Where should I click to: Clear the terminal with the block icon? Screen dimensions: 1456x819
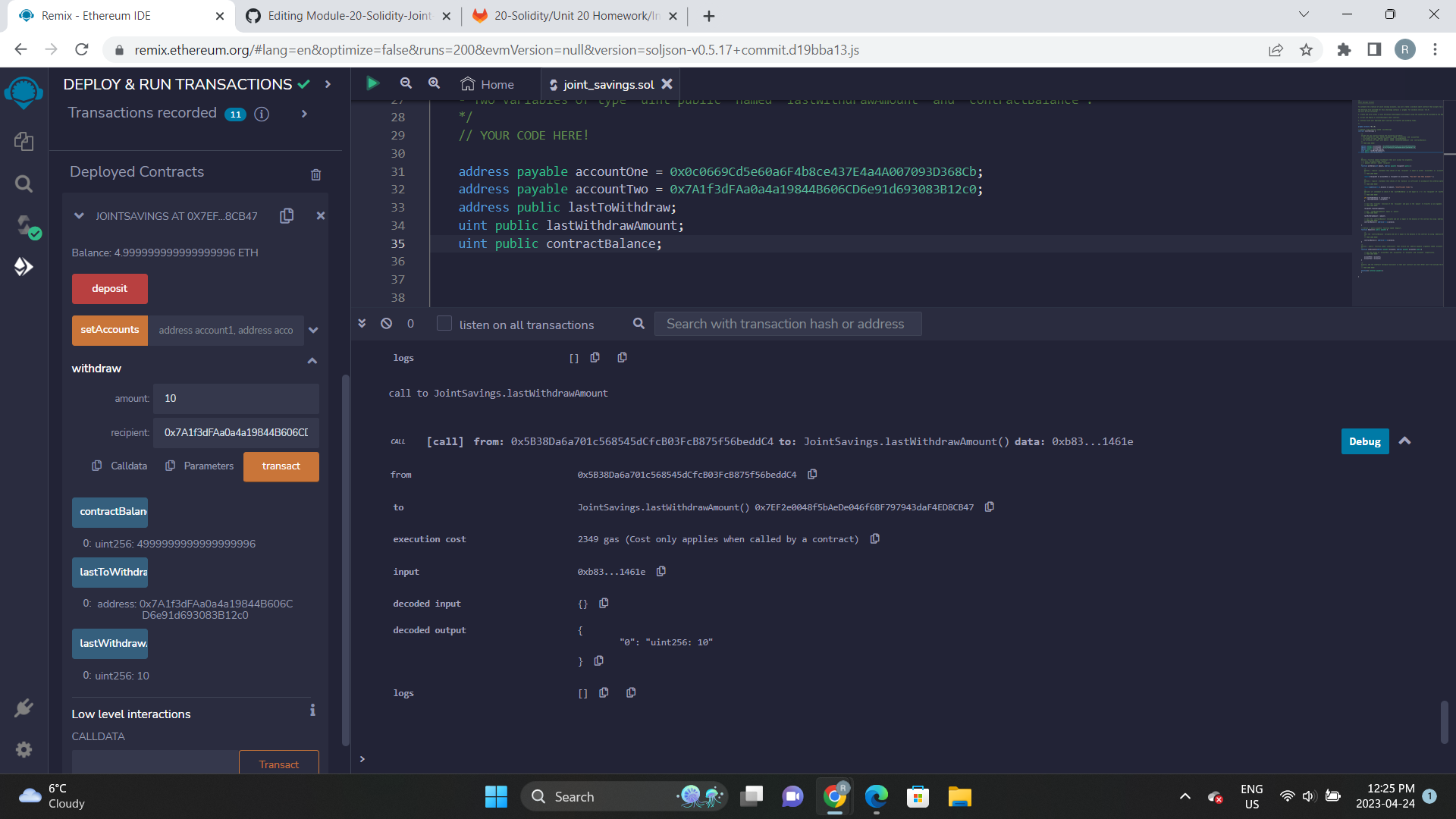click(387, 323)
